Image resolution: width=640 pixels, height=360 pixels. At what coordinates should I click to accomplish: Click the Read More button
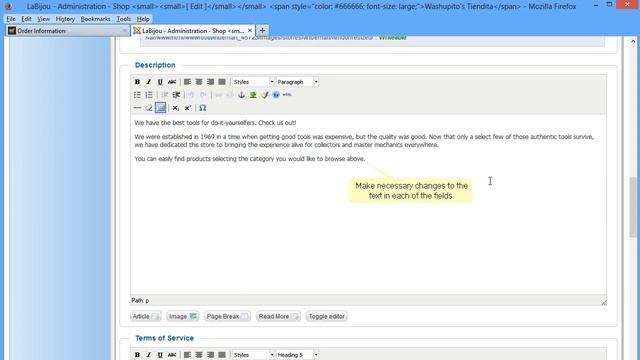(x=279, y=316)
